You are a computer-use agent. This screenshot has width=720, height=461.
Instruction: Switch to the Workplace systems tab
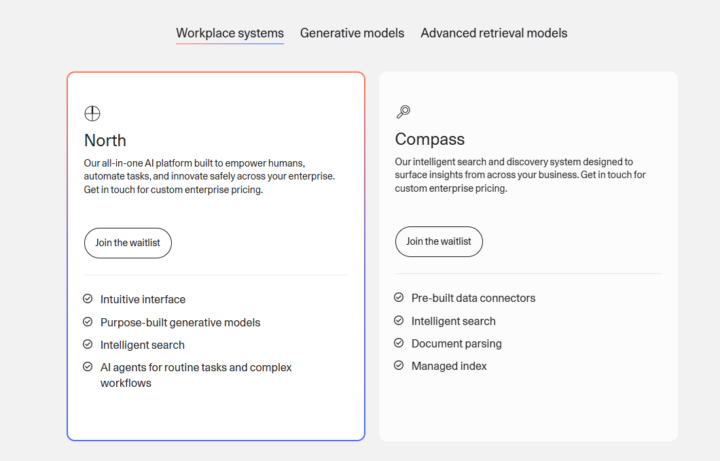coord(230,34)
